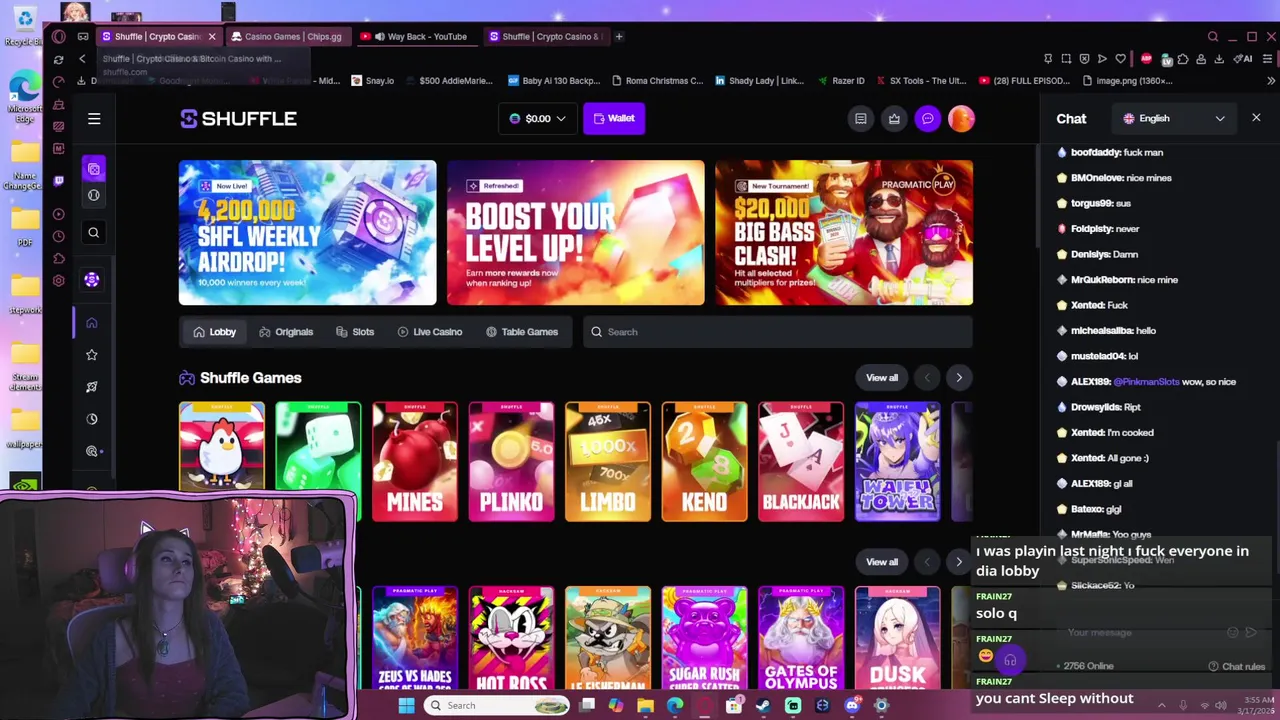Image resolution: width=1280 pixels, height=720 pixels.
Task: Open the Plinko game thumbnail
Action: point(511,461)
